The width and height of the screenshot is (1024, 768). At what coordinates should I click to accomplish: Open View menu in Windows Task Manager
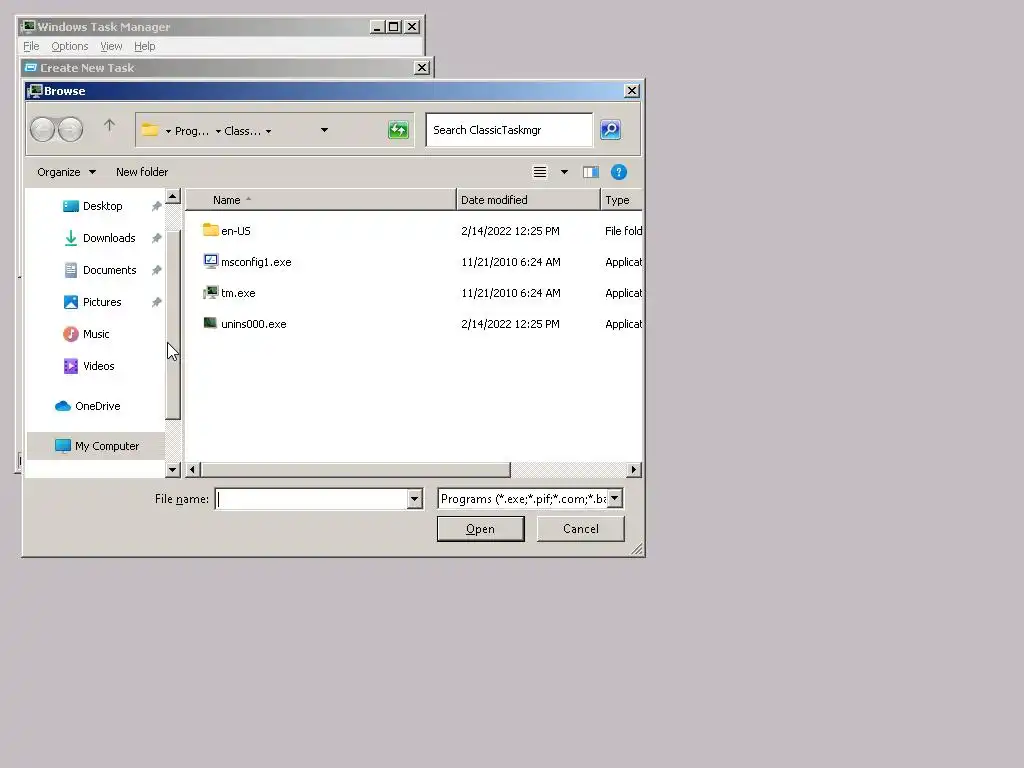[111, 46]
